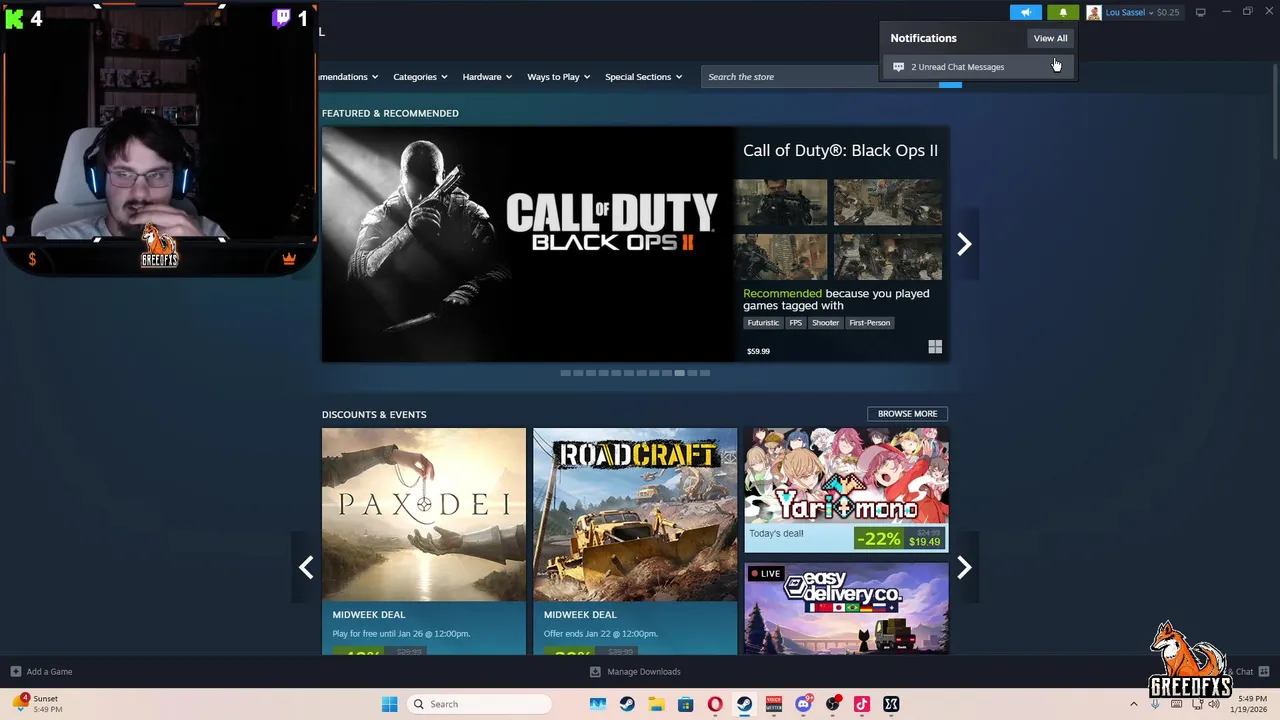The height and width of the screenshot is (720, 1280).
Task: Select the First-Person tag
Action: (869, 323)
